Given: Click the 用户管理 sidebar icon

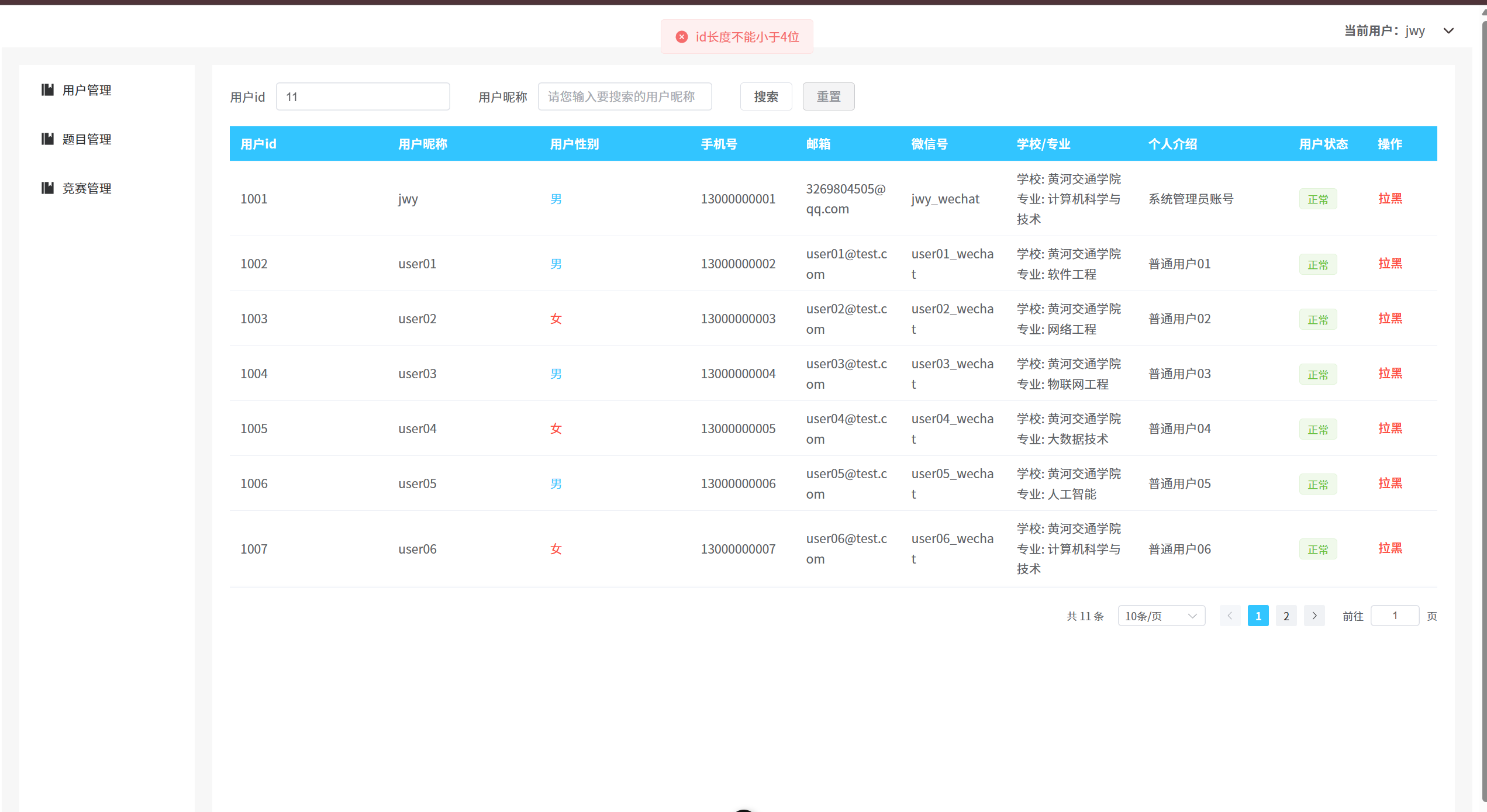Looking at the screenshot, I should point(47,89).
